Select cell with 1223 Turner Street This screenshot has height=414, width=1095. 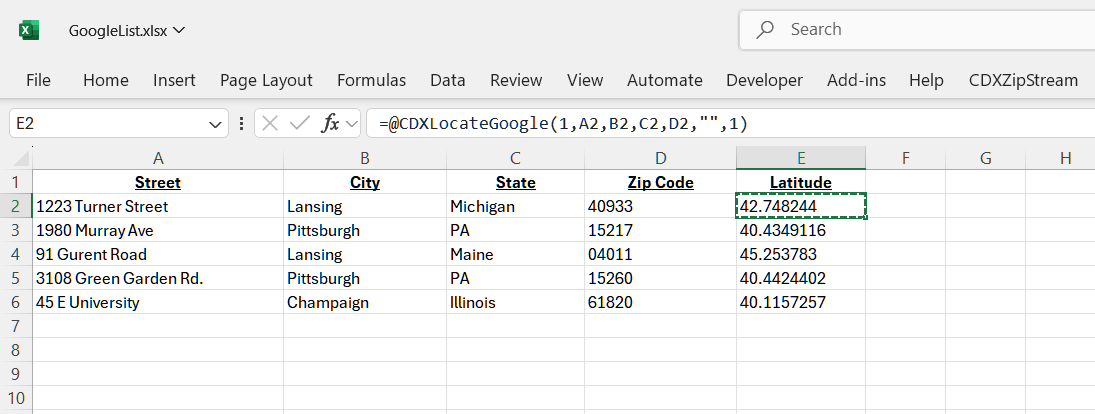(158, 207)
